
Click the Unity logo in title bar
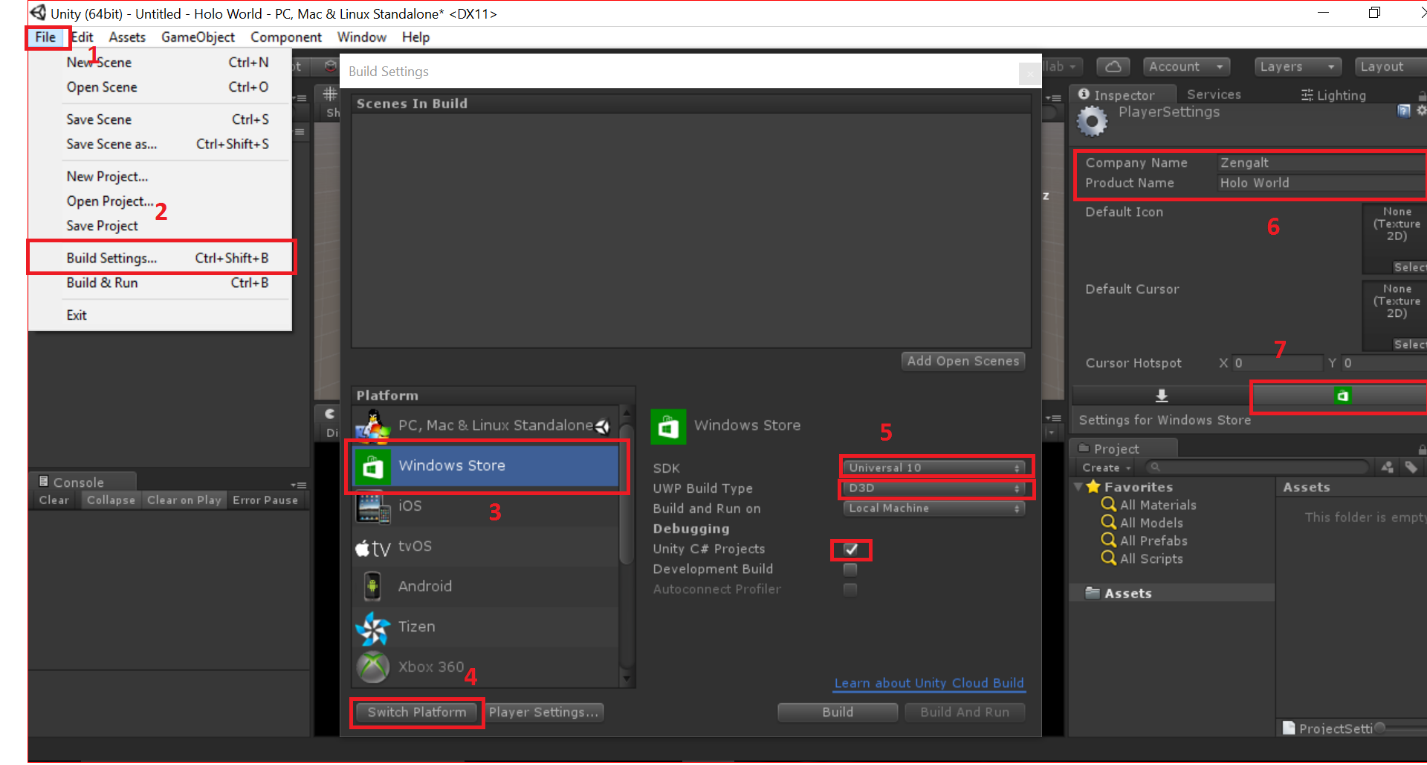38,13
